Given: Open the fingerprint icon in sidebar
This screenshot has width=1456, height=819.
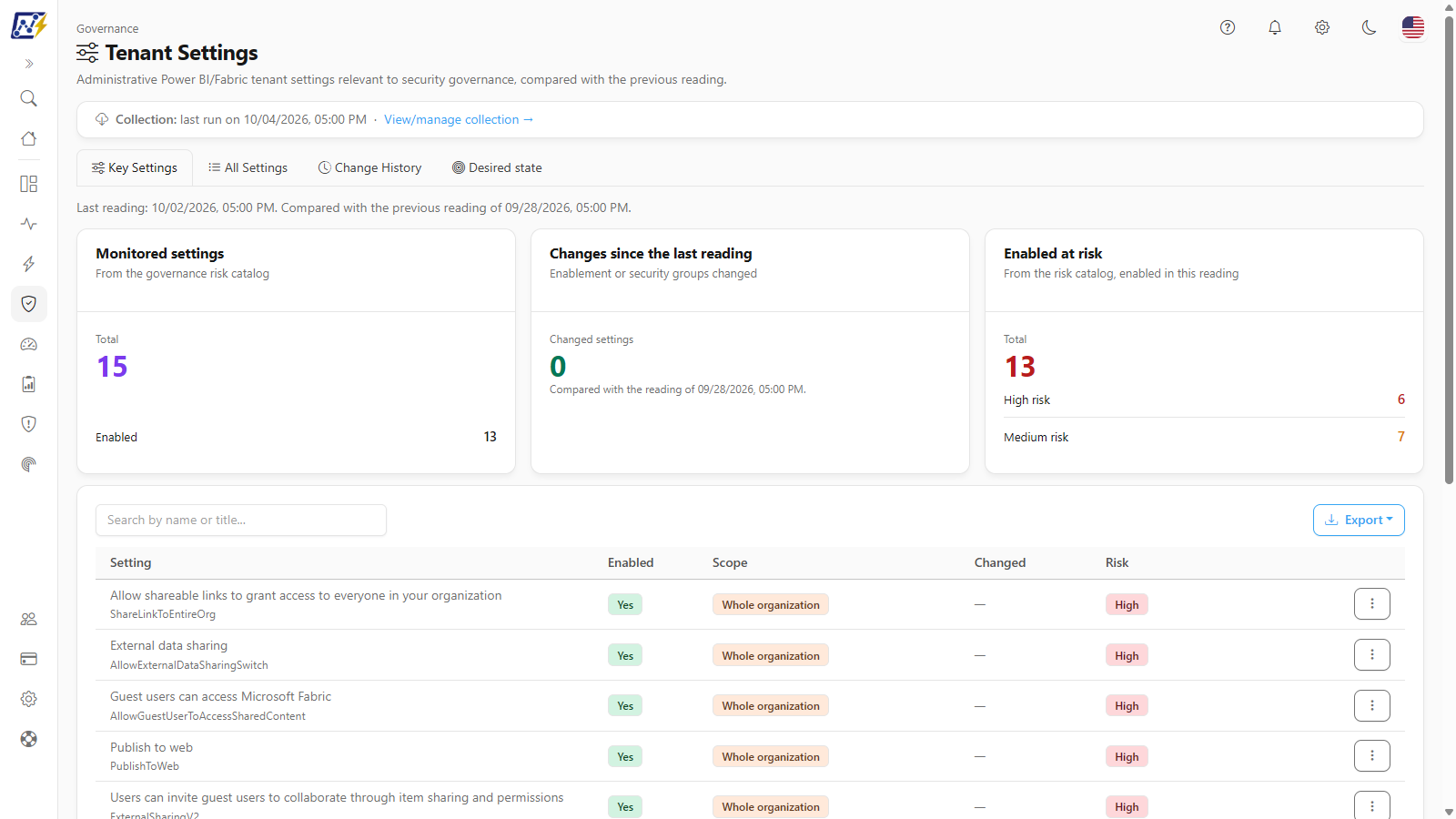Looking at the screenshot, I should click(29, 464).
